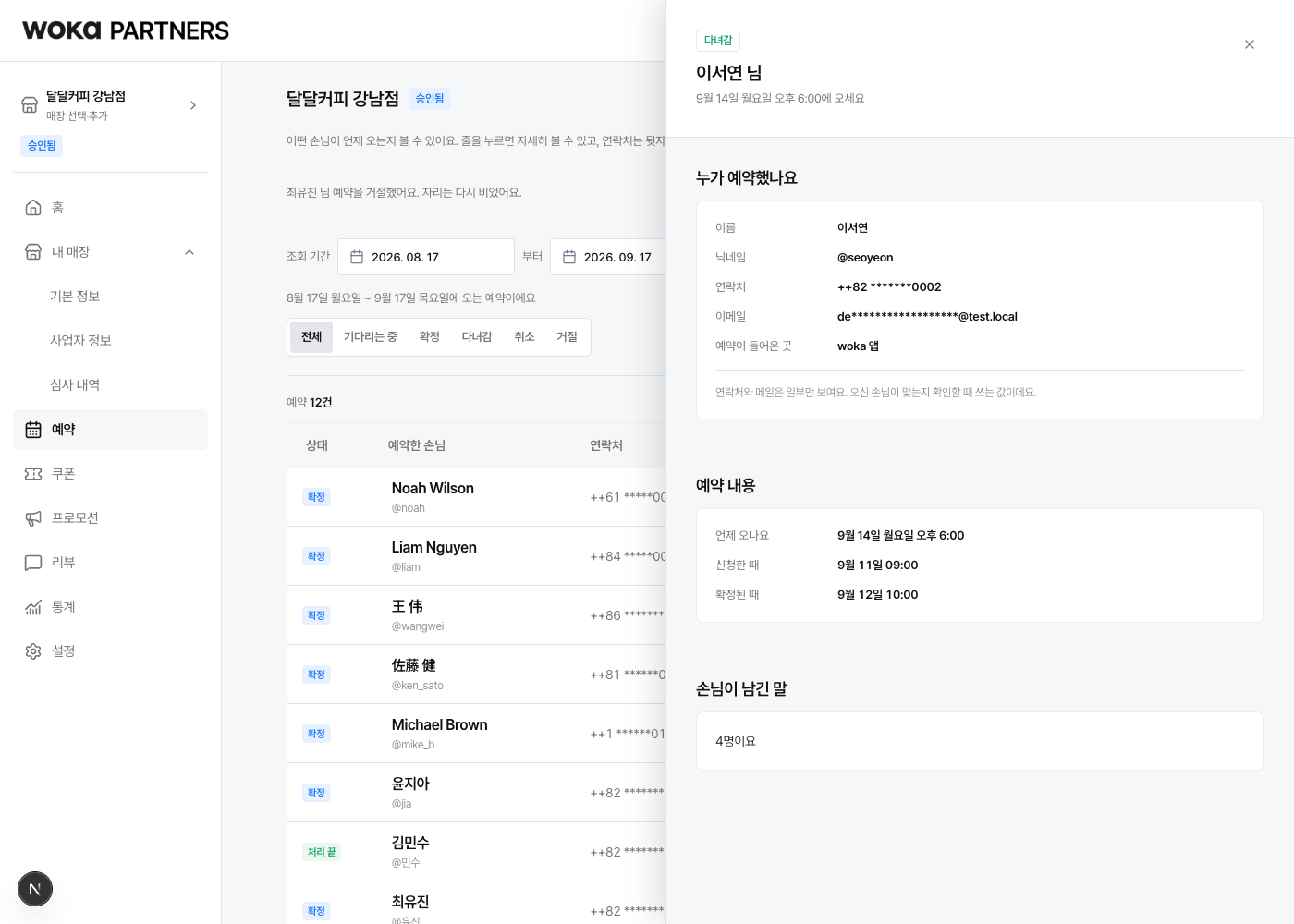Viewport: 1294px width, 924px height.
Task: Select the 다녀감 filter tab
Action: point(477,337)
